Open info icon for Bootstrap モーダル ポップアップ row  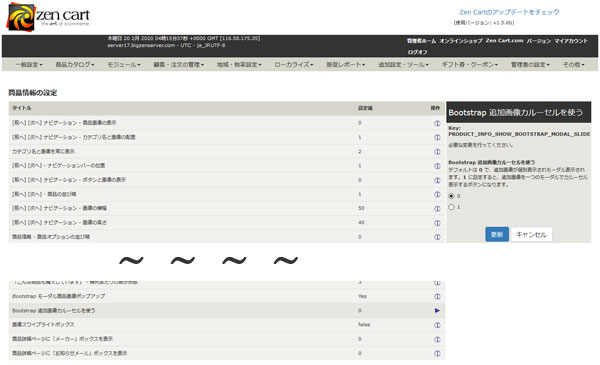tap(437, 297)
